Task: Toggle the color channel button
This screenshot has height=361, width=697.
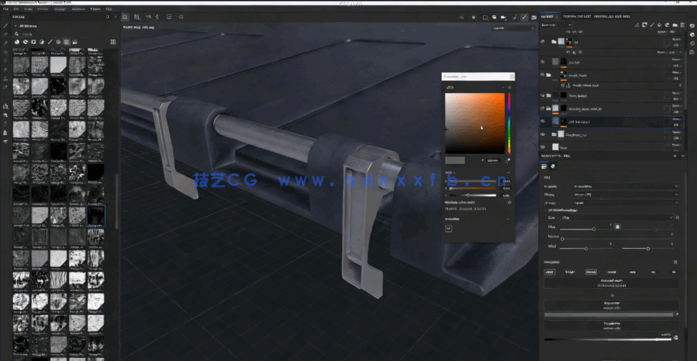Action: tap(550, 272)
